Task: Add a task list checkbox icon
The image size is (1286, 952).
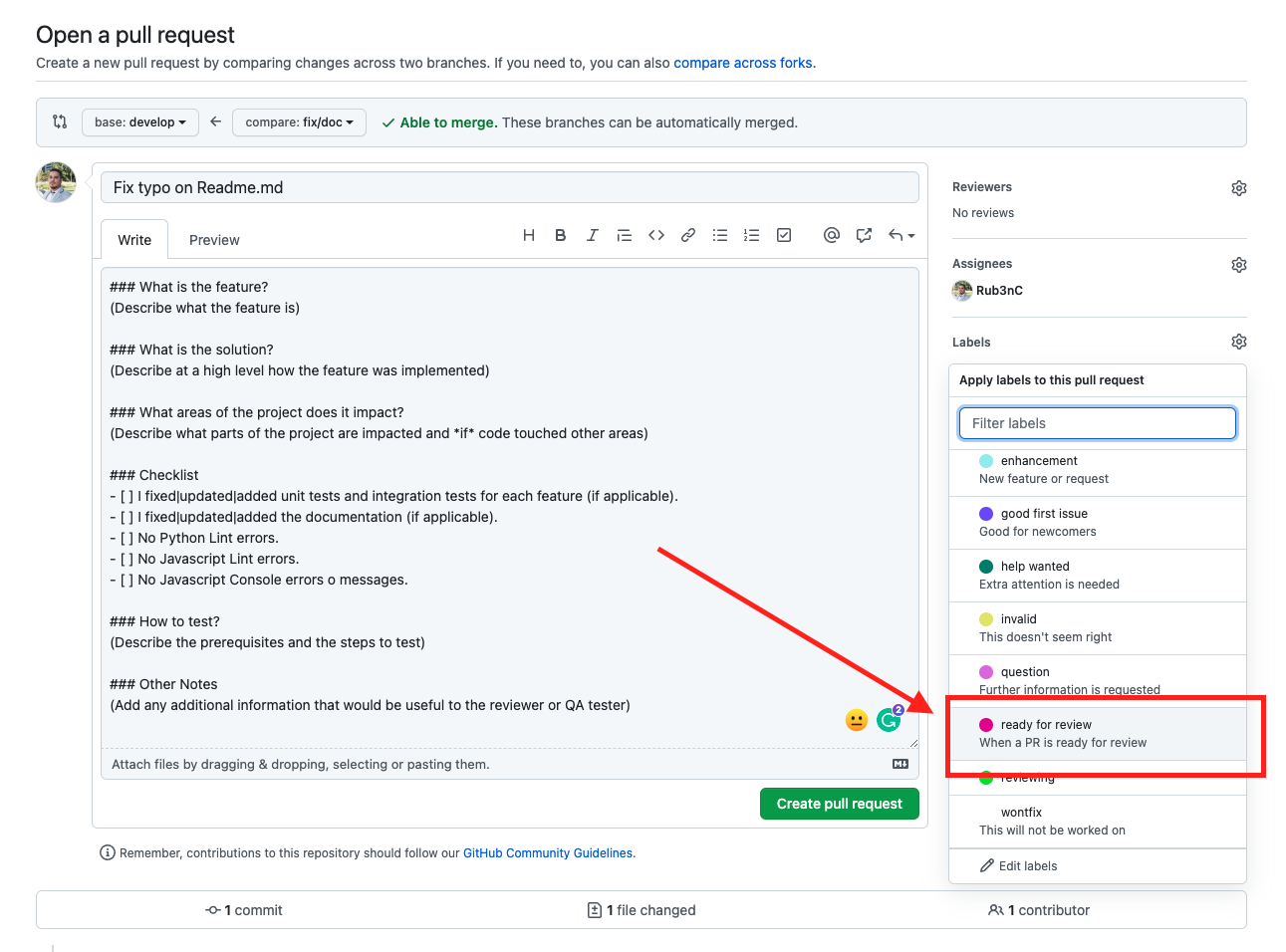Action: 784,235
